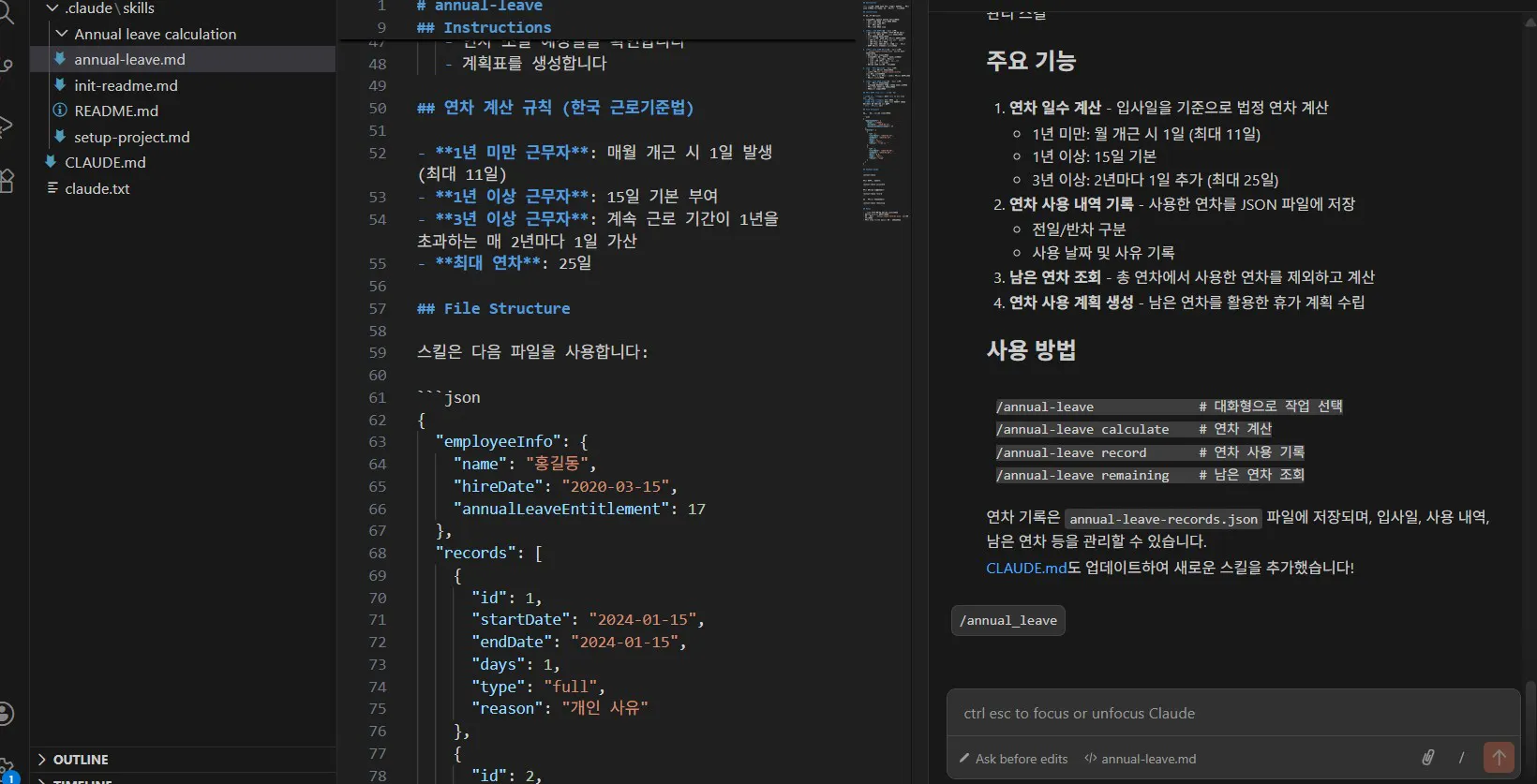Click the '## File Structure' heading line
Screen dimensions: 1537x784
point(493,308)
